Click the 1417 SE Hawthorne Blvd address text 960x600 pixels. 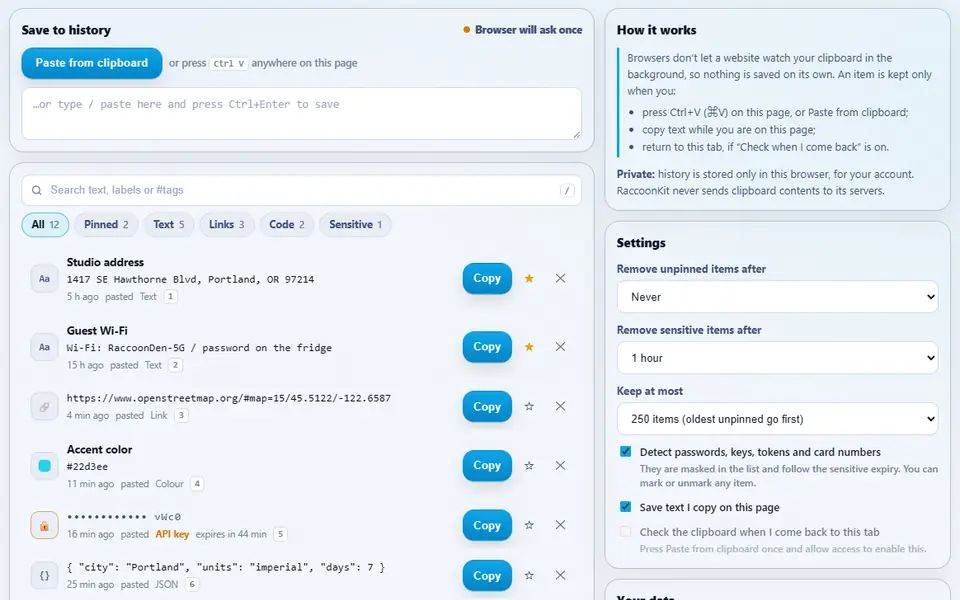pyautogui.click(x=190, y=279)
